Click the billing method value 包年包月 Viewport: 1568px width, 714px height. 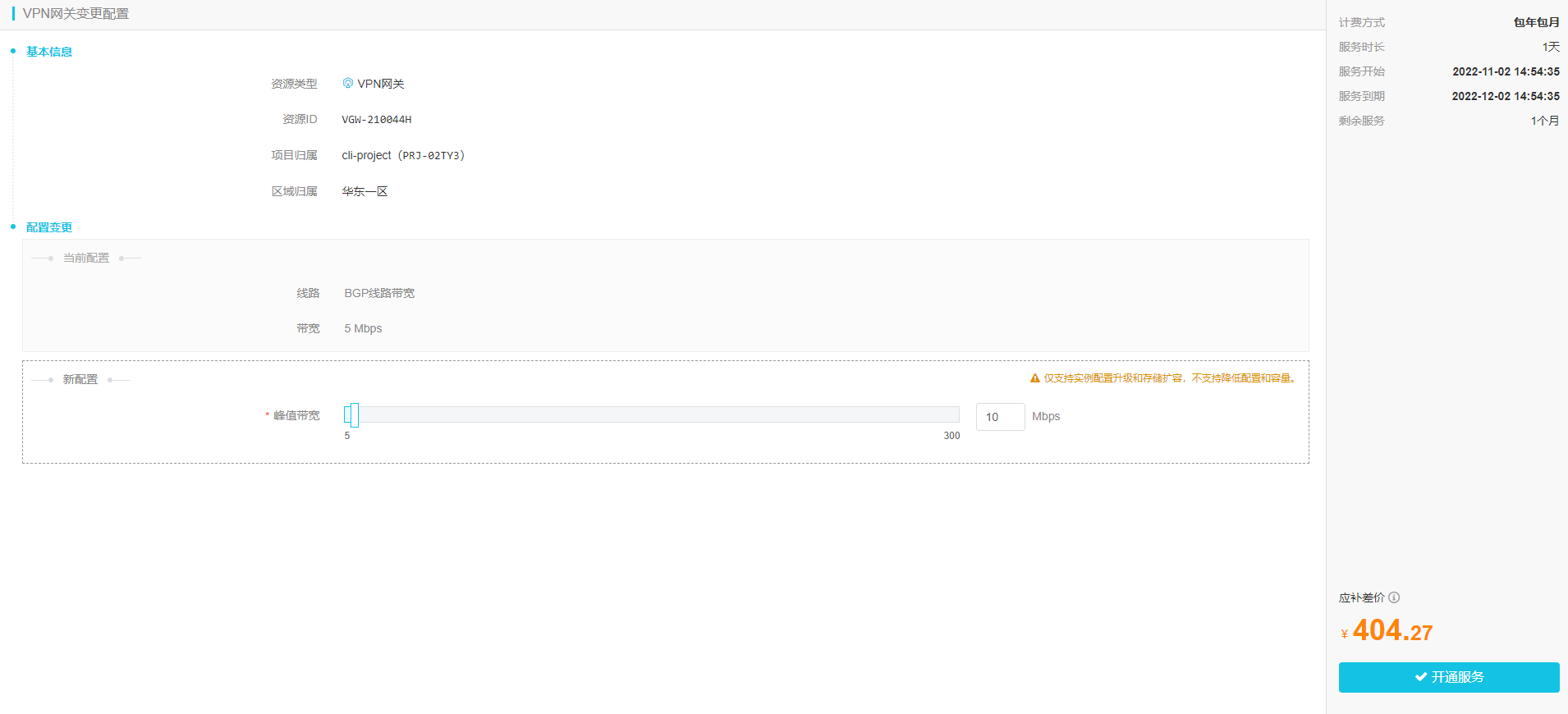(1537, 22)
